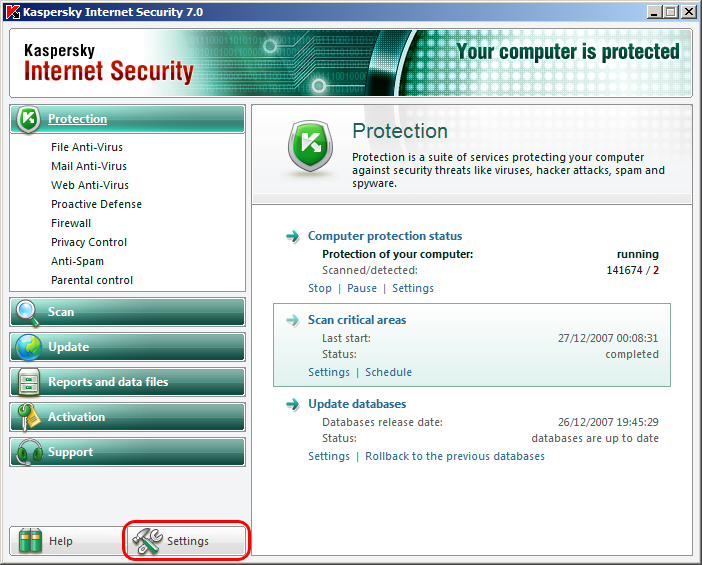Click the green shield icon beside Protection in sidebar
The height and width of the screenshot is (565, 702).
click(28, 119)
